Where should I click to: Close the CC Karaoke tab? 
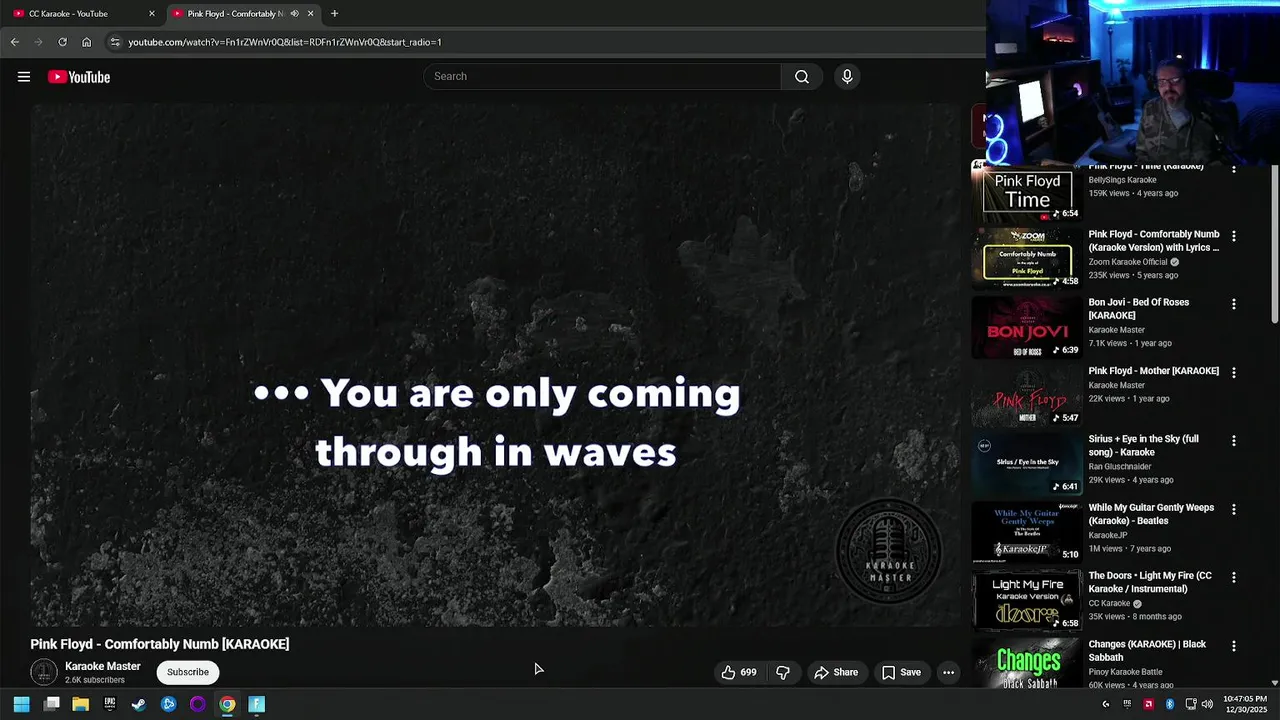click(152, 14)
